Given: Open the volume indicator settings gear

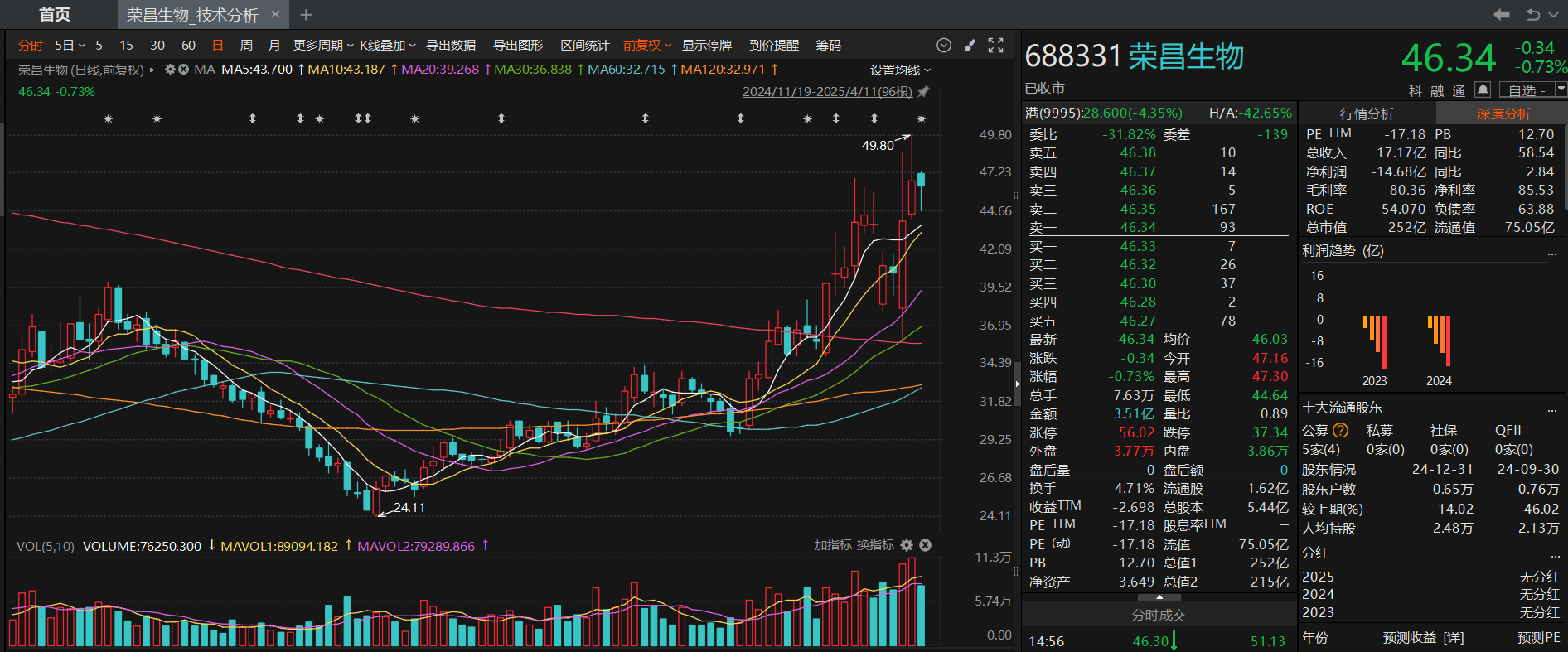Looking at the screenshot, I should tap(907, 545).
